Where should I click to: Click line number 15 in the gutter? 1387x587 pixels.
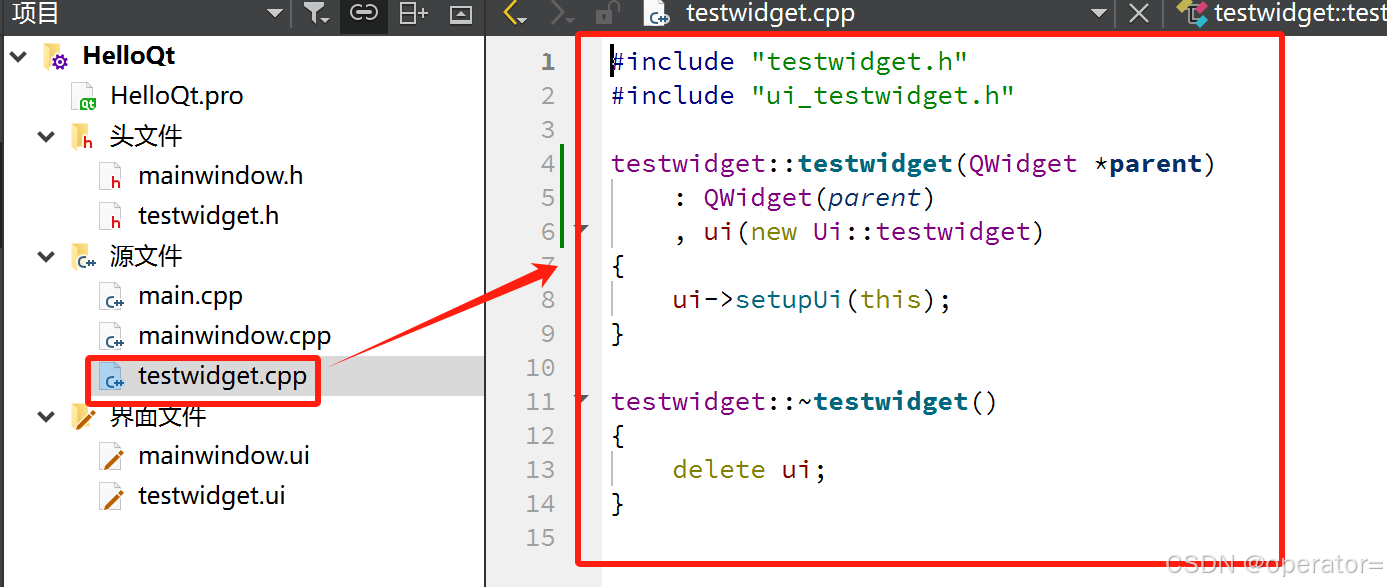(x=540, y=538)
